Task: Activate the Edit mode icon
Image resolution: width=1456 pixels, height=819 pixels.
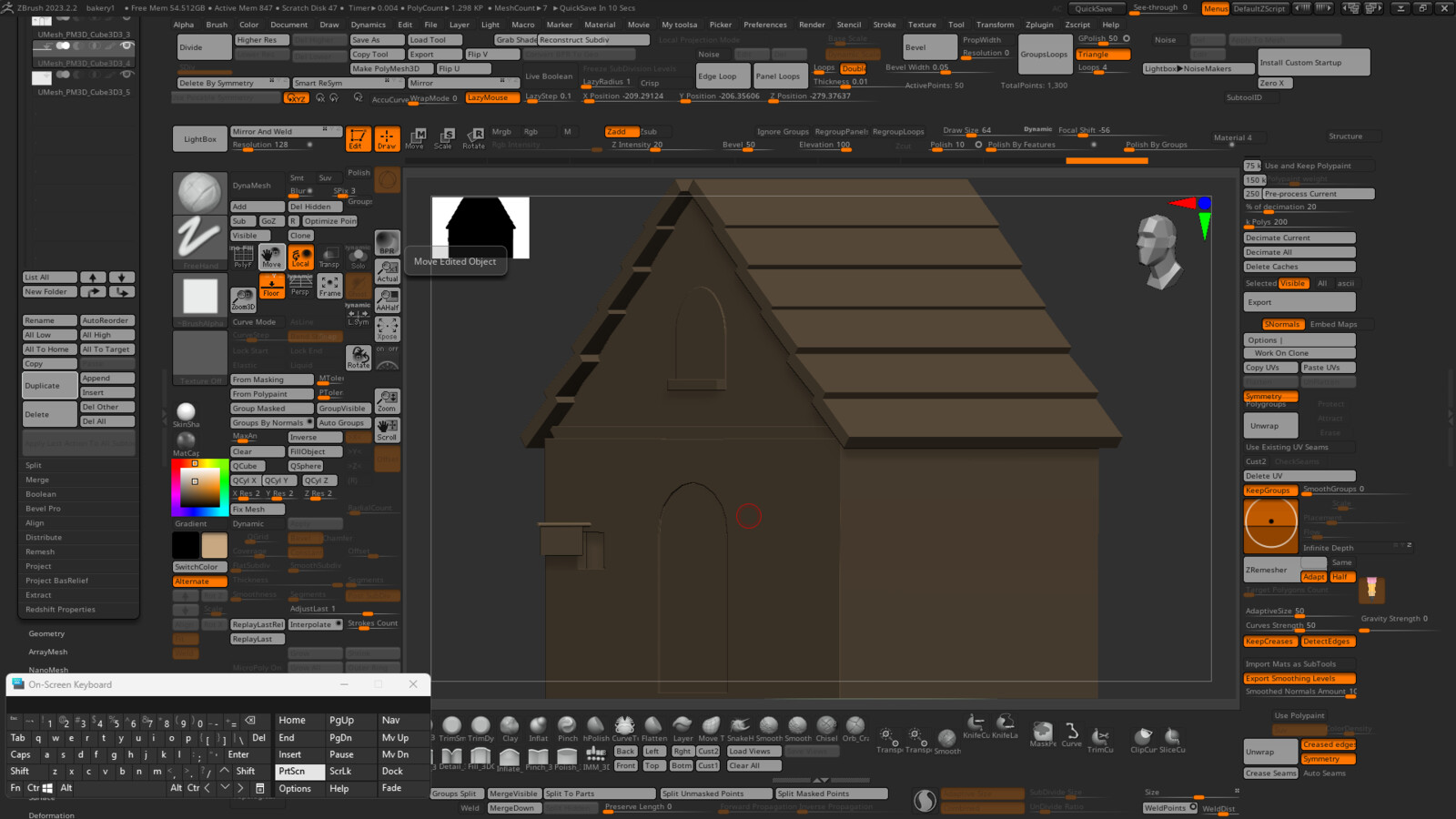Action: point(359,138)
